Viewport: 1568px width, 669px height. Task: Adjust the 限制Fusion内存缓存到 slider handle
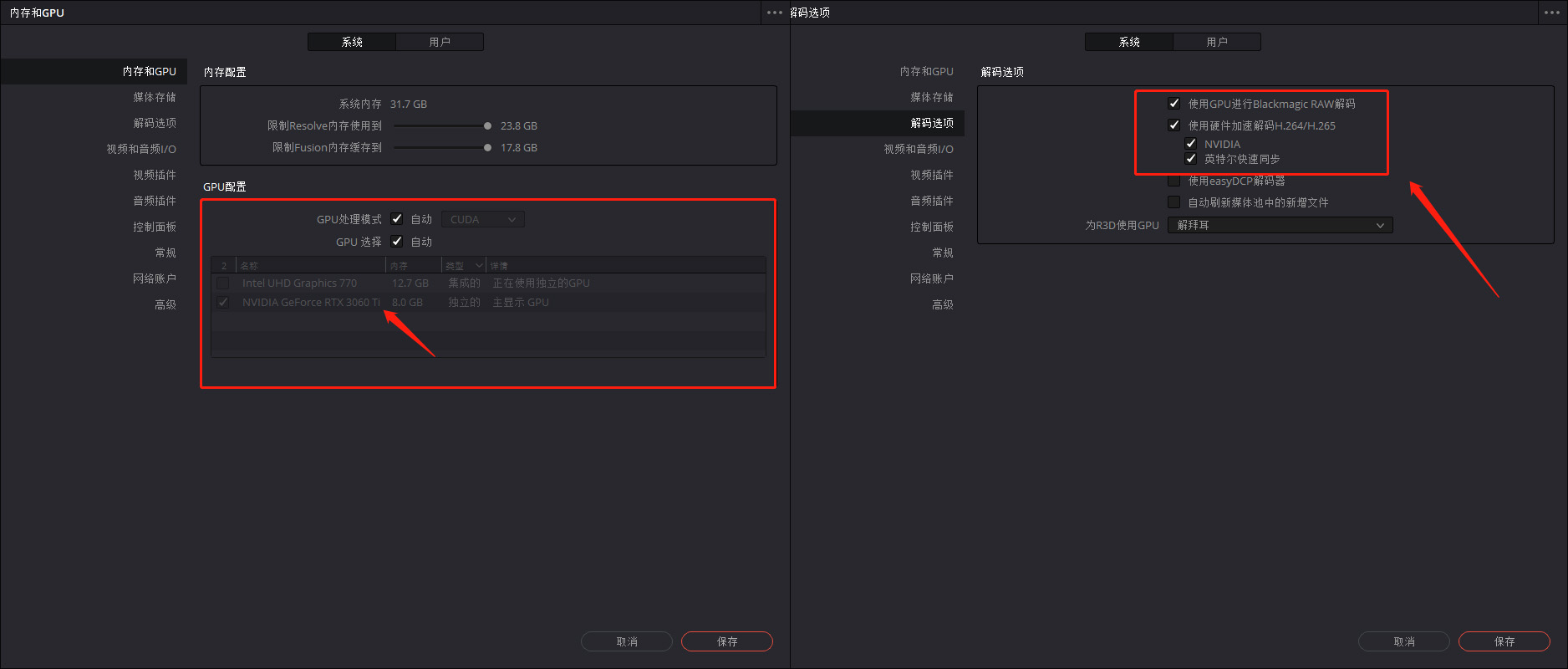click(487, 147)
